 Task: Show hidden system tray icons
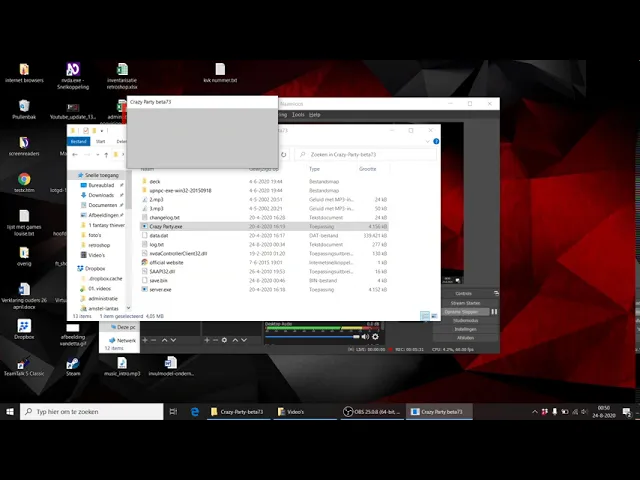tap(535, 412)
